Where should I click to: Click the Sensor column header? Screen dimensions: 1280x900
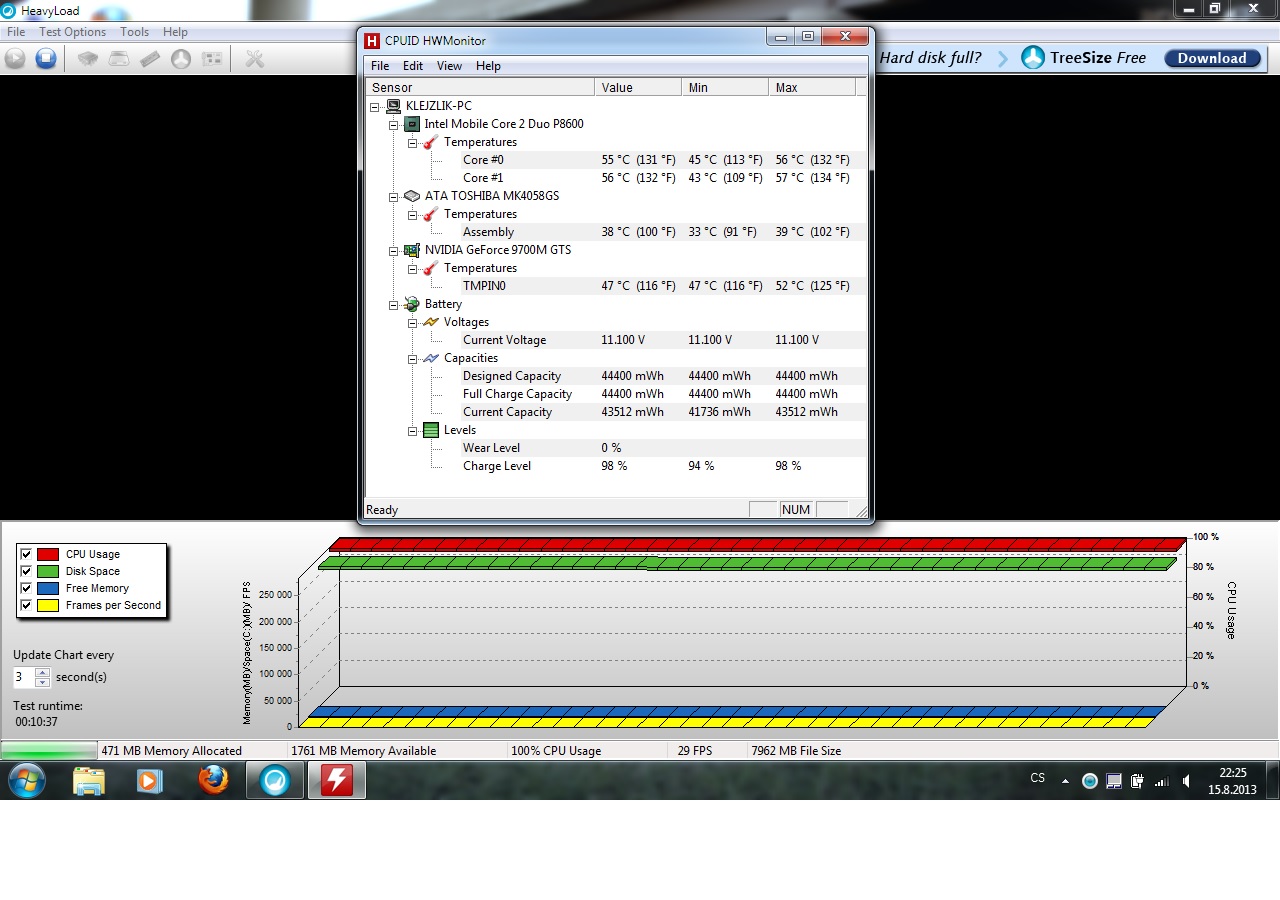[480, 88]
